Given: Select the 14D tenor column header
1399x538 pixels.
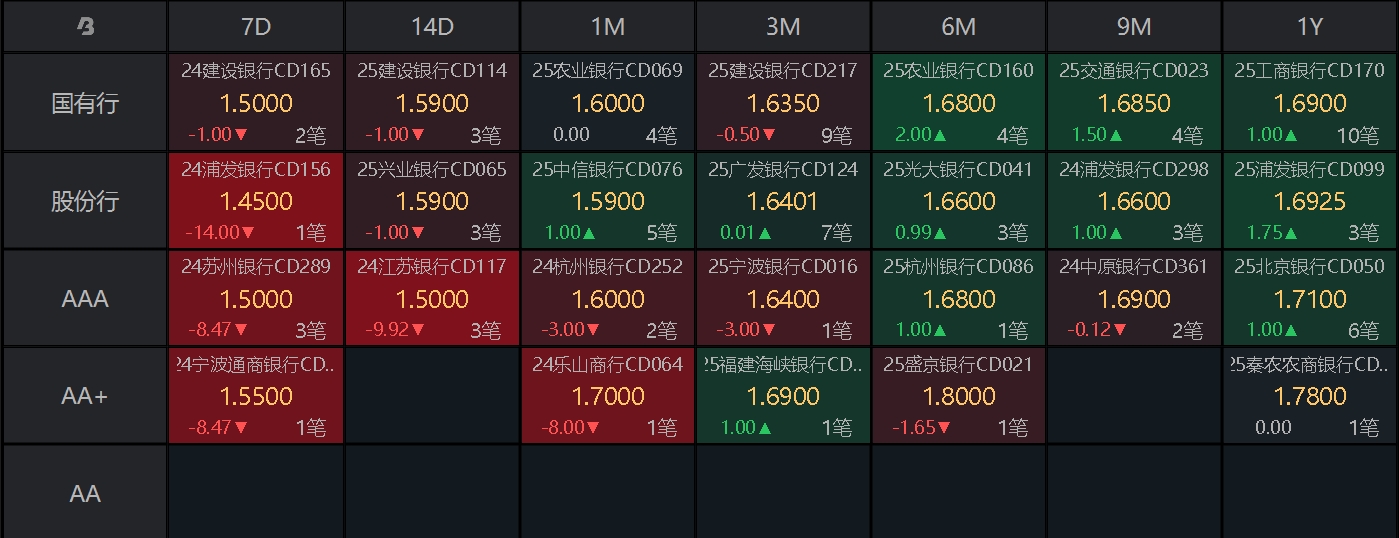Looking at the screenshot, I should (x=432, y=27).
